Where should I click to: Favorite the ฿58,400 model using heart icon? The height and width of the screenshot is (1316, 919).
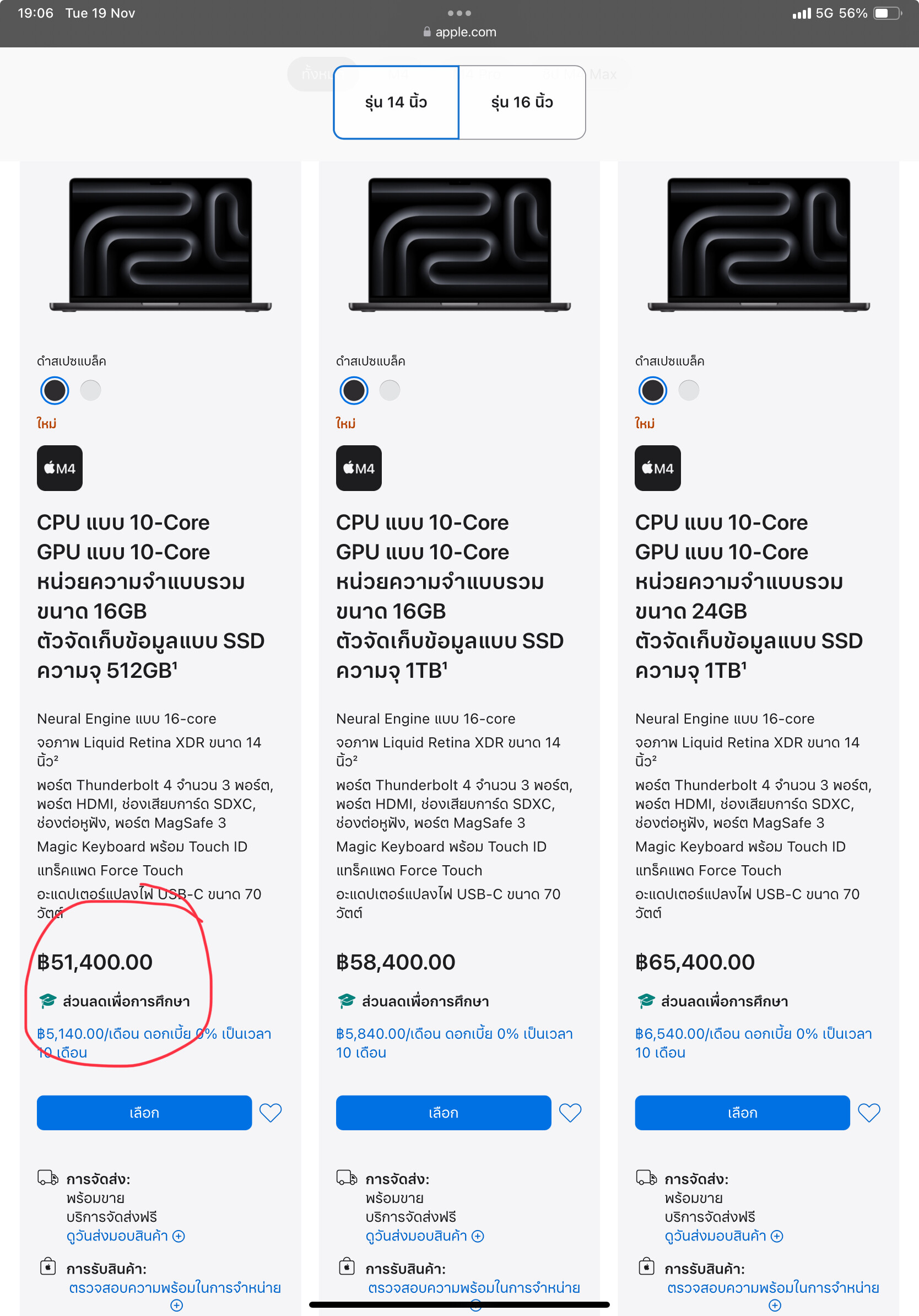570,1113
